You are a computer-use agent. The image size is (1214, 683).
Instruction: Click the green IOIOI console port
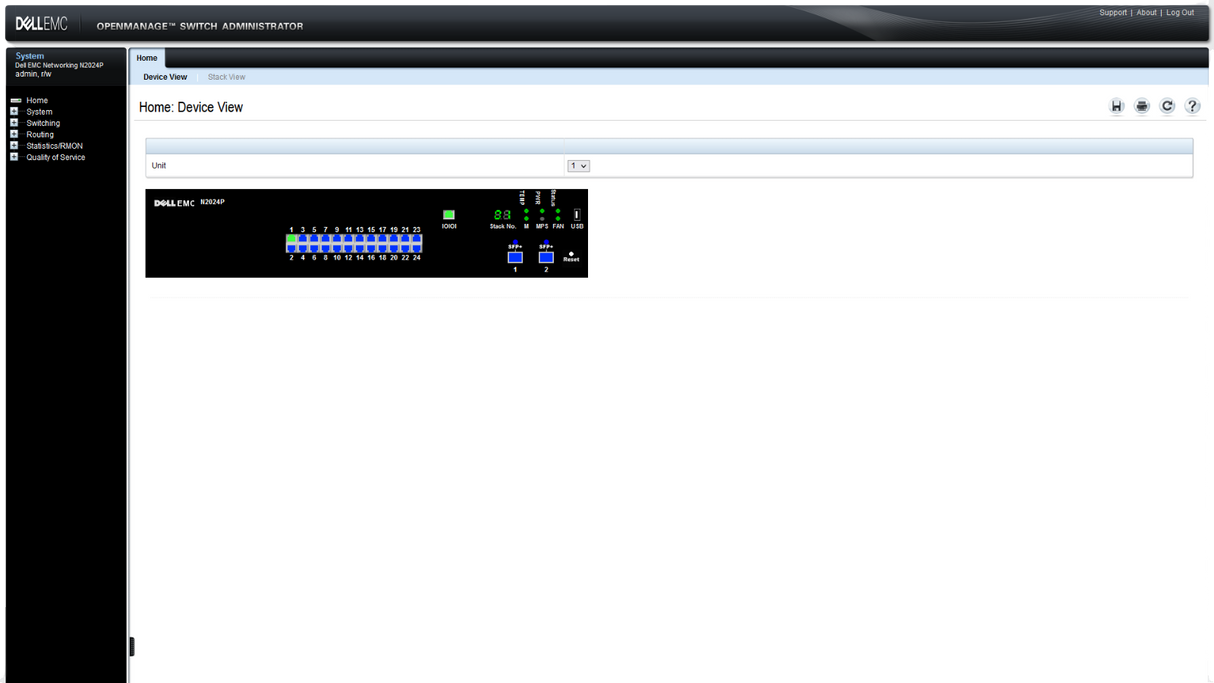coord(449,215)
